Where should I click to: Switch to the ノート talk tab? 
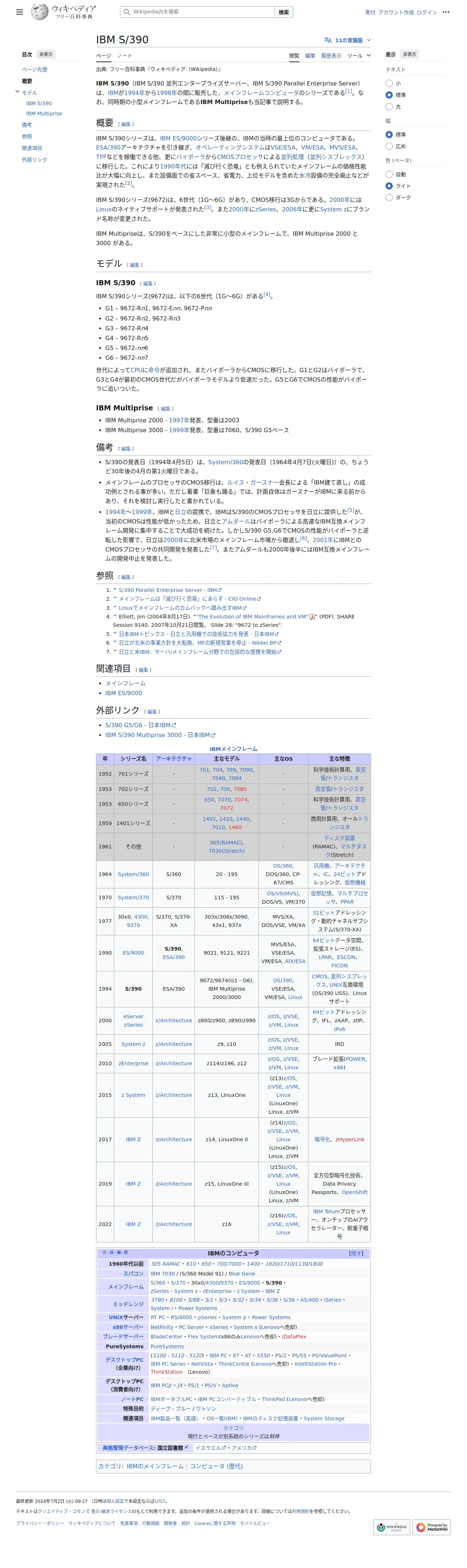pos(124,55)
